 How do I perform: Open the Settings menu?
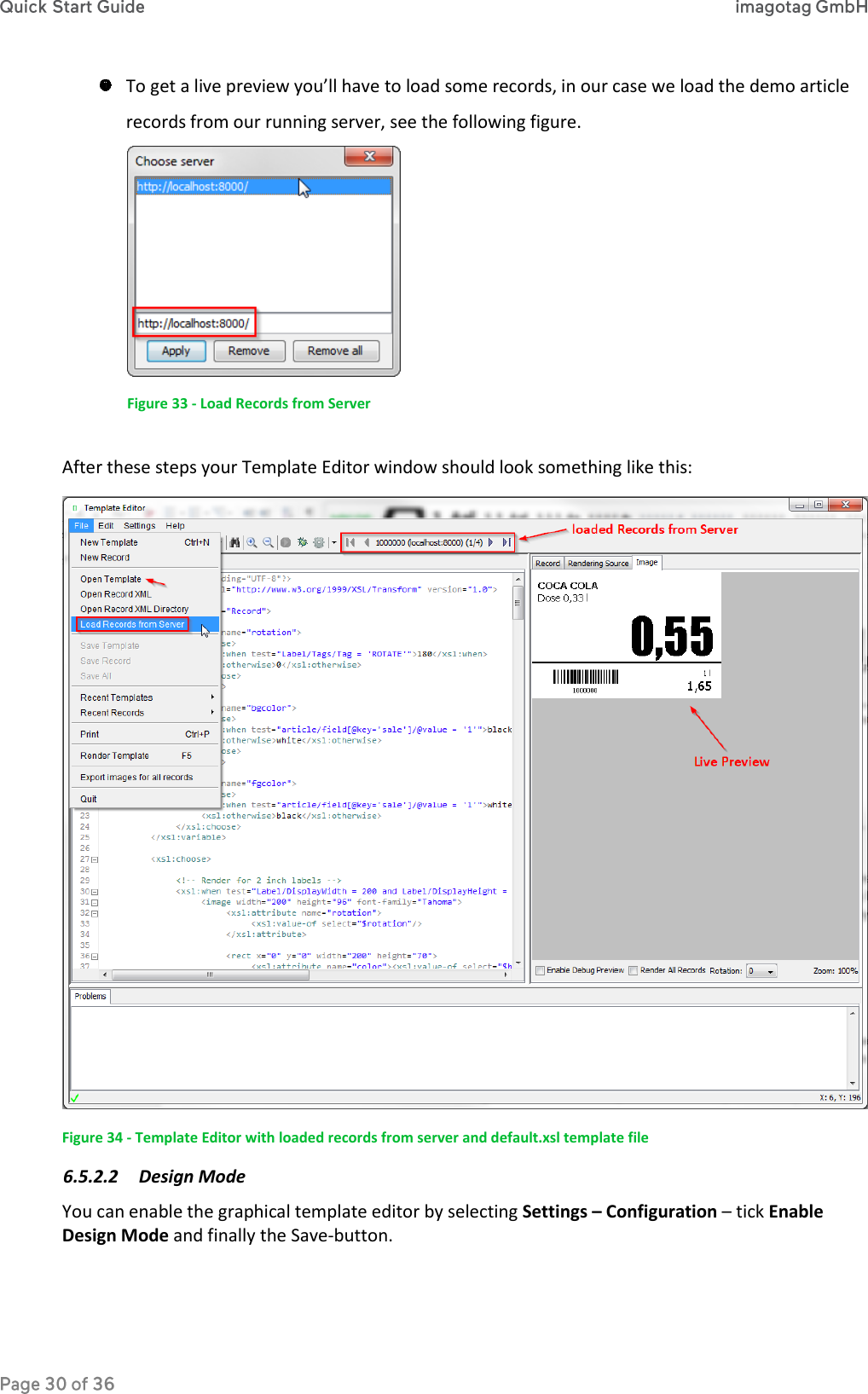coord(140,526)
